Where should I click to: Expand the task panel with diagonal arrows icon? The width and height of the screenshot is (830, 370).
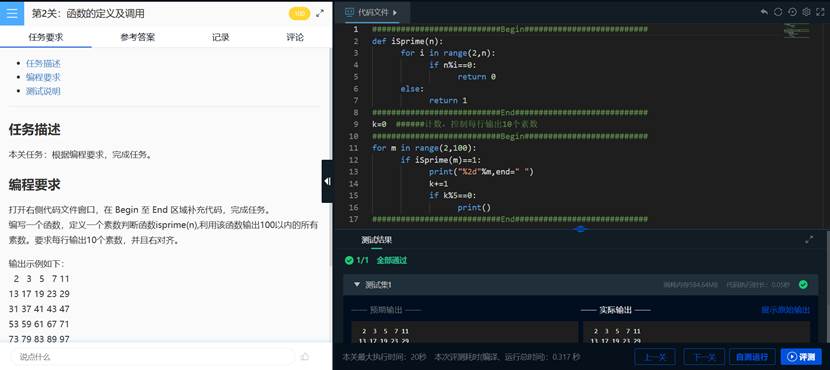pos(320,14)
